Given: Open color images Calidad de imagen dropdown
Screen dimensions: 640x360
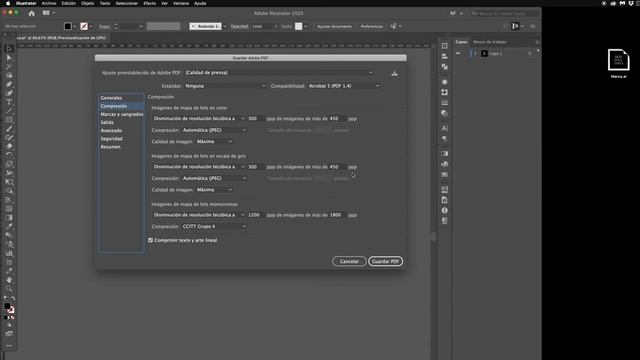Looking at the screenshot, I should [214, 142].
